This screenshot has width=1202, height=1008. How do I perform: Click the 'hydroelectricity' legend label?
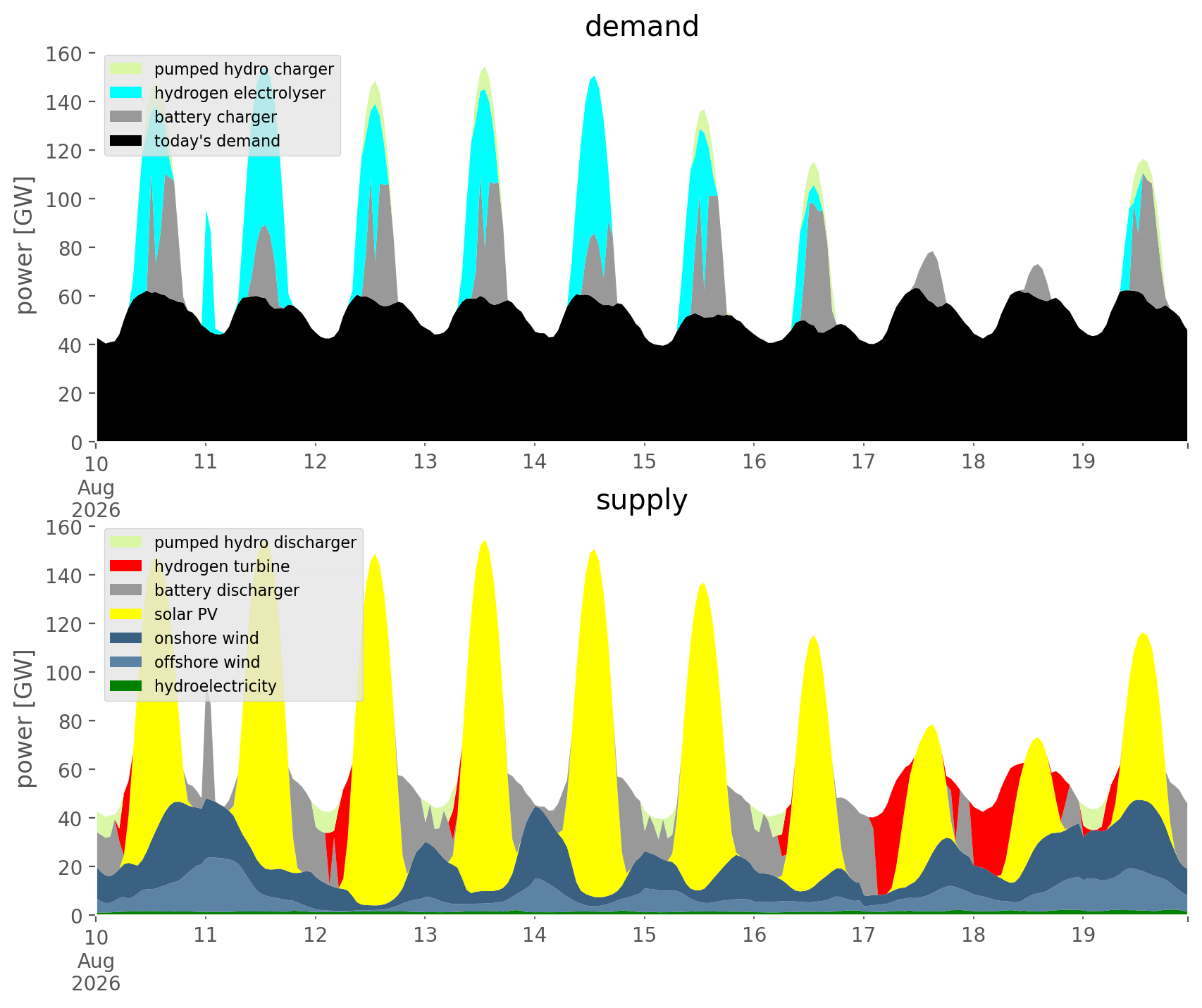coord(216,686)
